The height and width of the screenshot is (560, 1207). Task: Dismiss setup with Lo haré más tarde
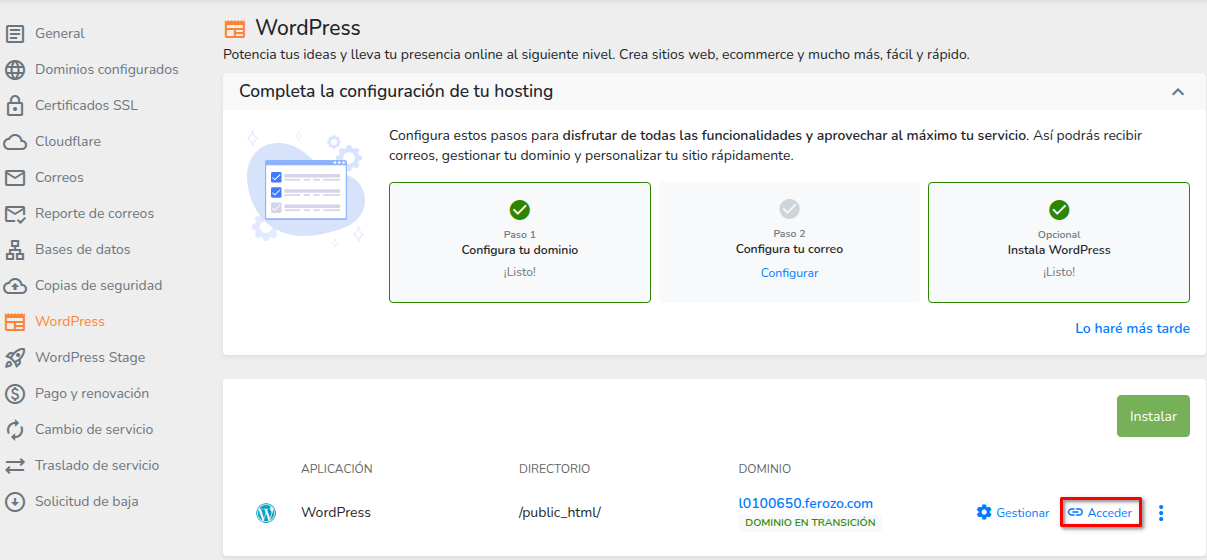(x=1132, y=328)
